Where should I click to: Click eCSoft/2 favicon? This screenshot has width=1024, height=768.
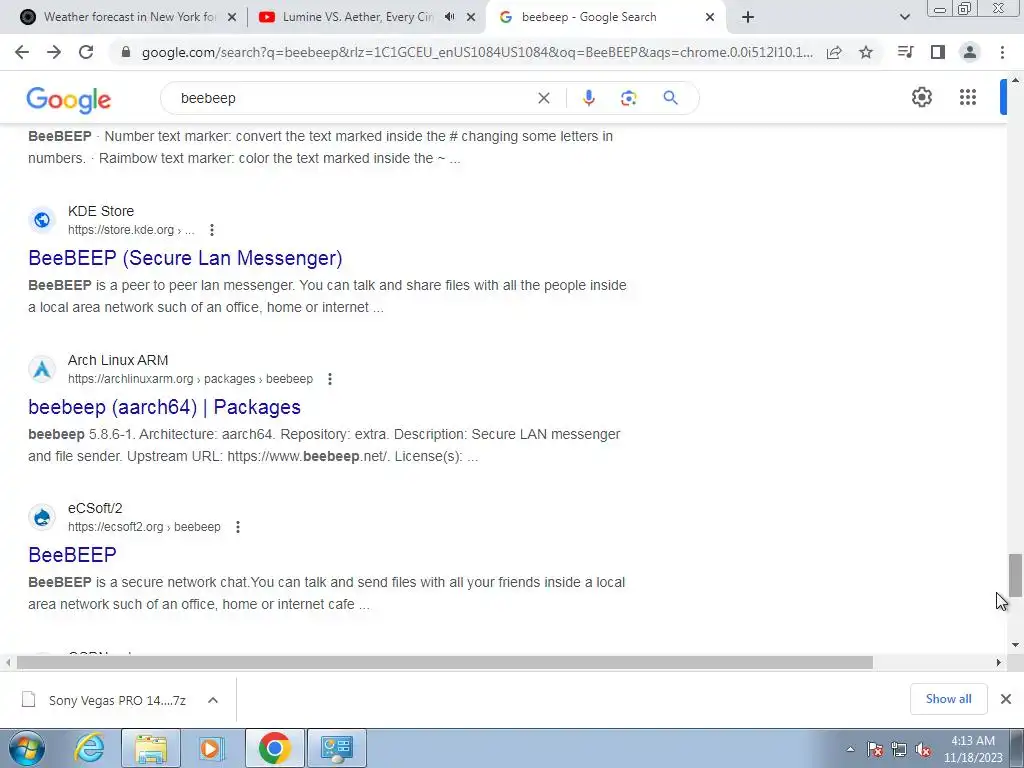[x=42, y=517]
